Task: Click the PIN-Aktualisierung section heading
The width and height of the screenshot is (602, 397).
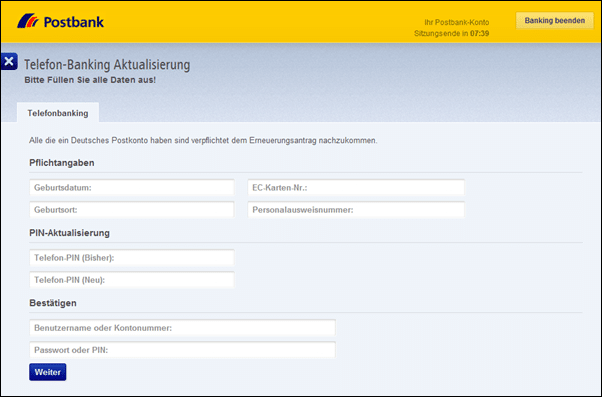Action: pos(69,233)
